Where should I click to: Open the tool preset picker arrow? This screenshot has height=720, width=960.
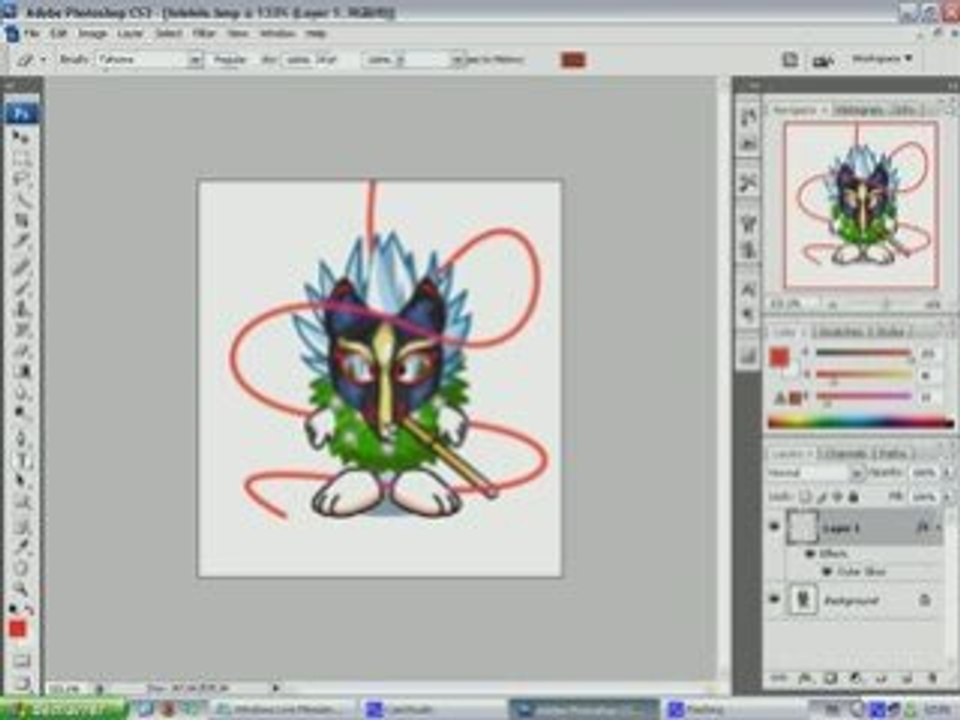(x=43, y=59)
